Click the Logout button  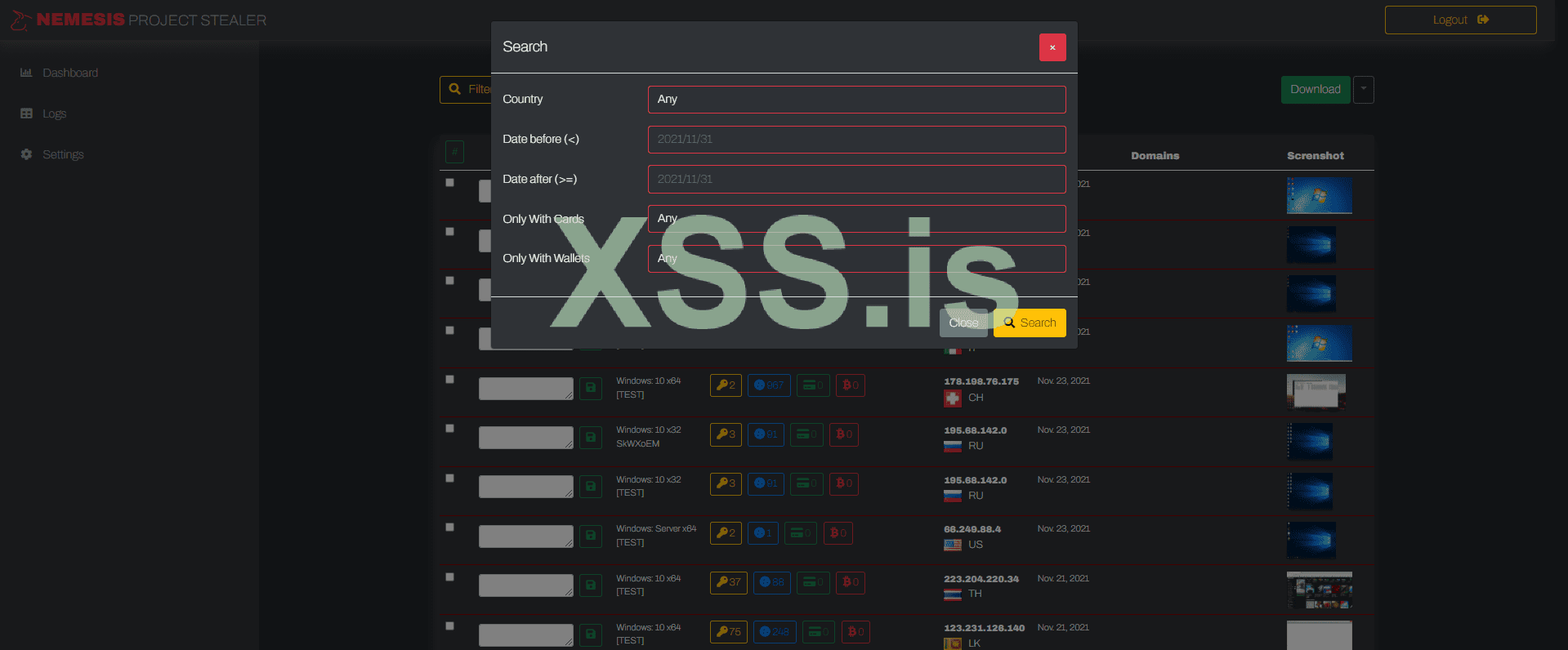click(x=1460, y=20)
